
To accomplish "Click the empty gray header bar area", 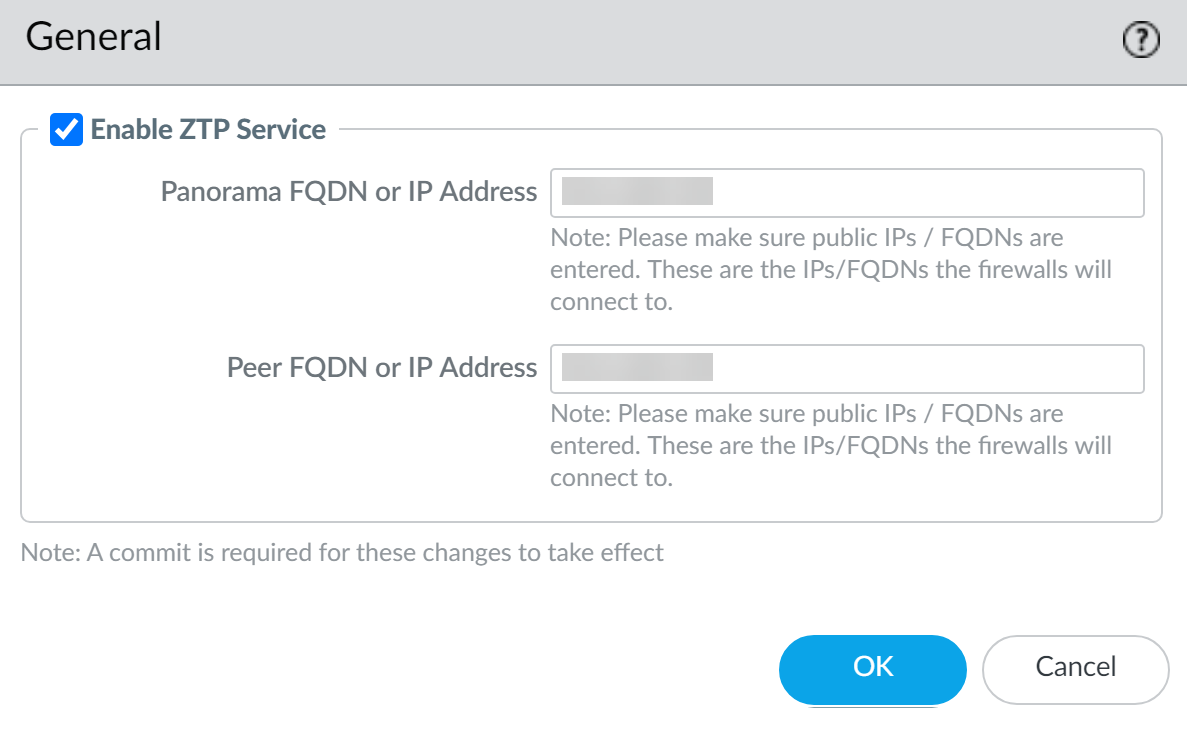I will pos(640,40).
